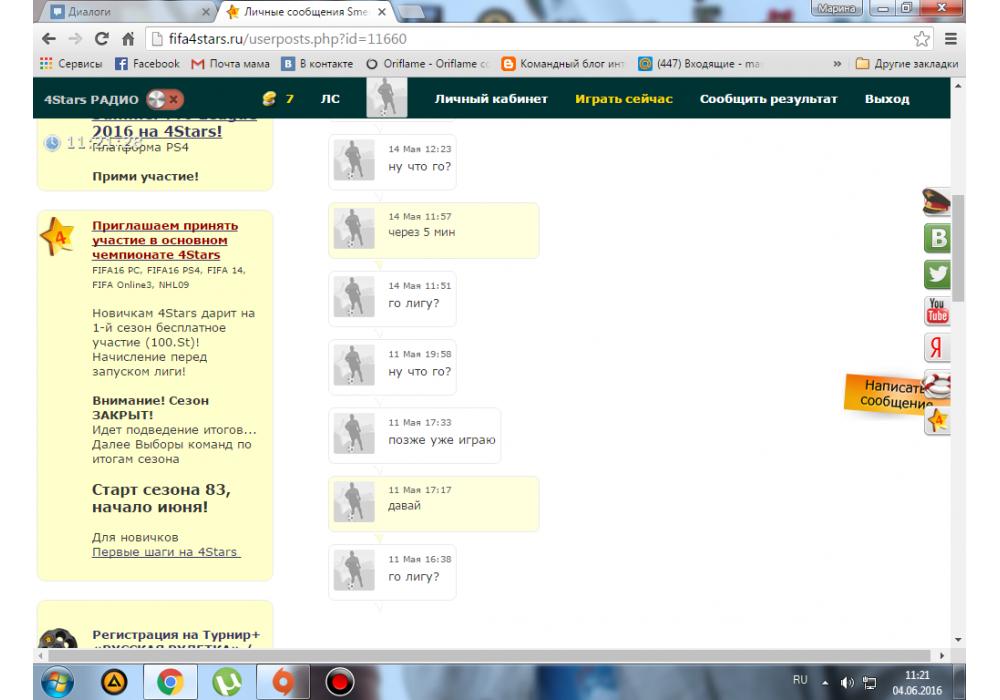Click the gold coins balance icon
This screenshot has width=1000, height=700.
pos(268,99)
